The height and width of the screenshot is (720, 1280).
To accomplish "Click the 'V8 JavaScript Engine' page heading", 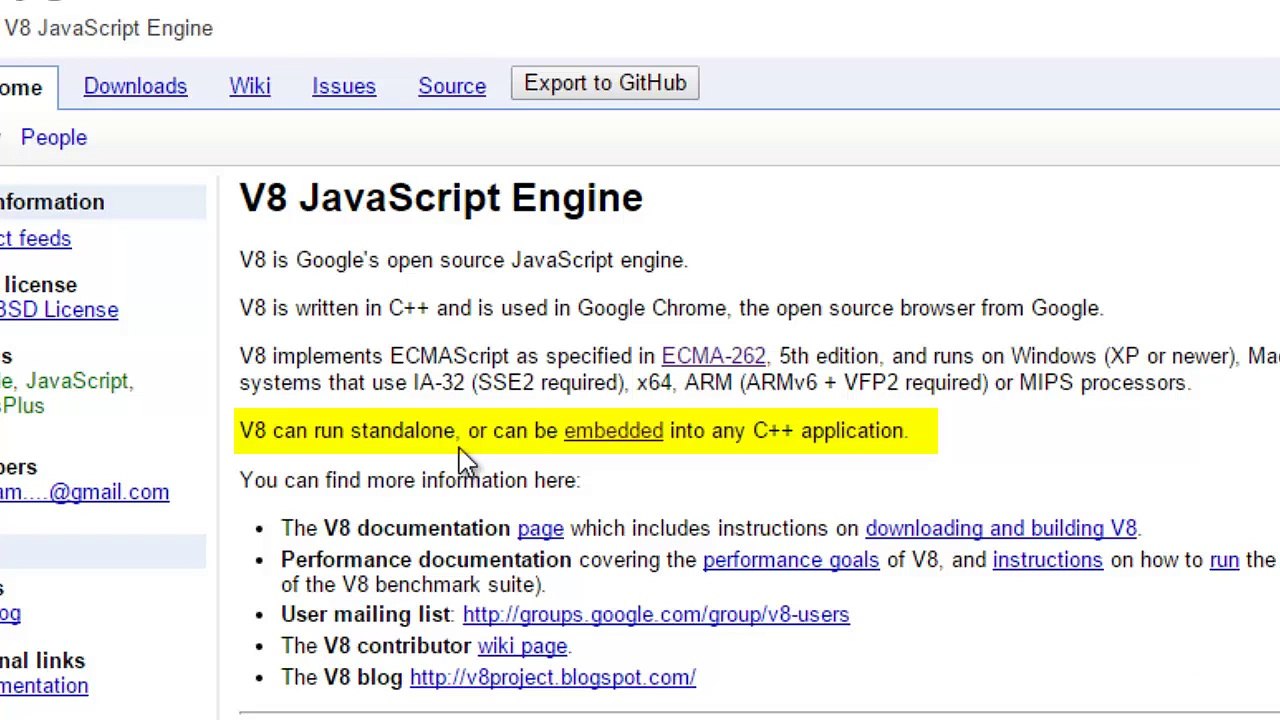I will [441, 198].
